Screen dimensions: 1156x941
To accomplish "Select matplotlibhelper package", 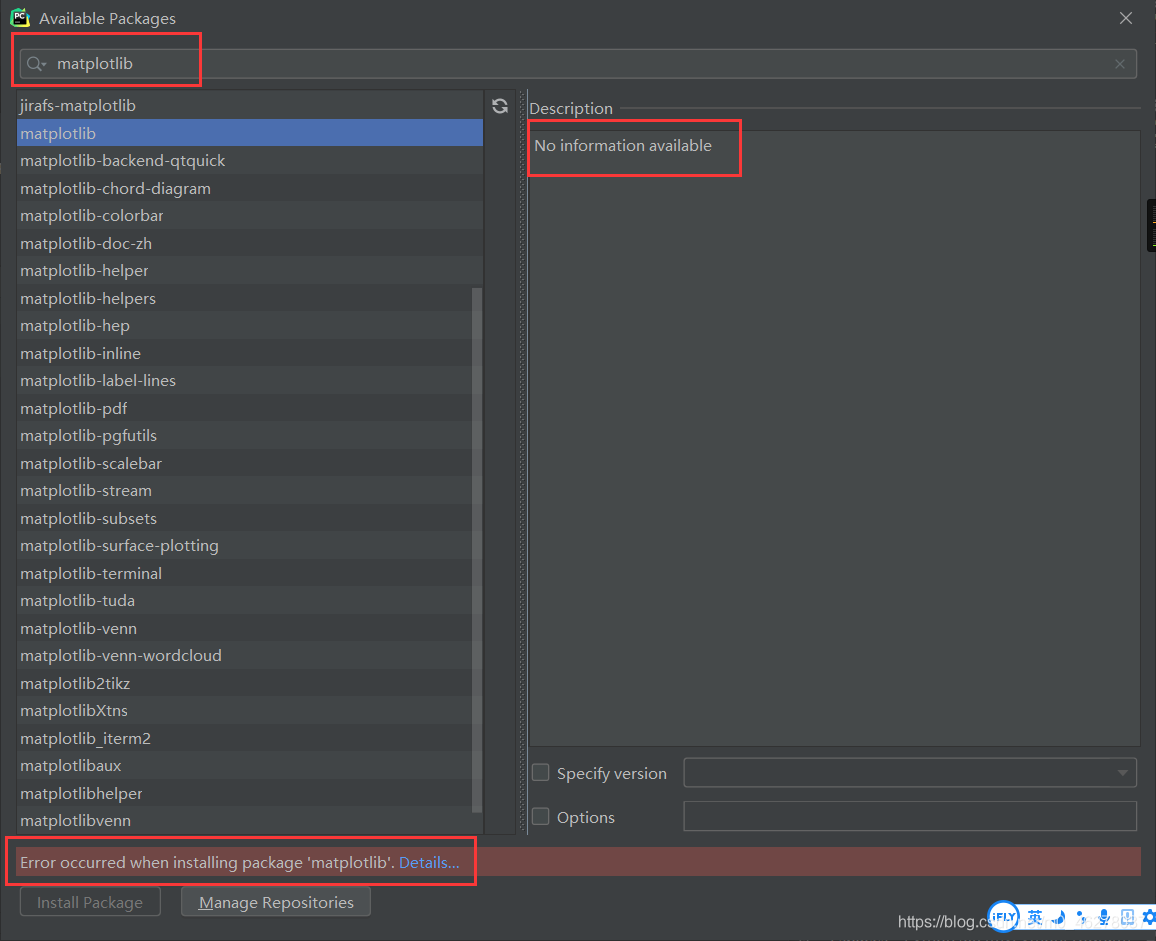I will click(x=244, y=794).
